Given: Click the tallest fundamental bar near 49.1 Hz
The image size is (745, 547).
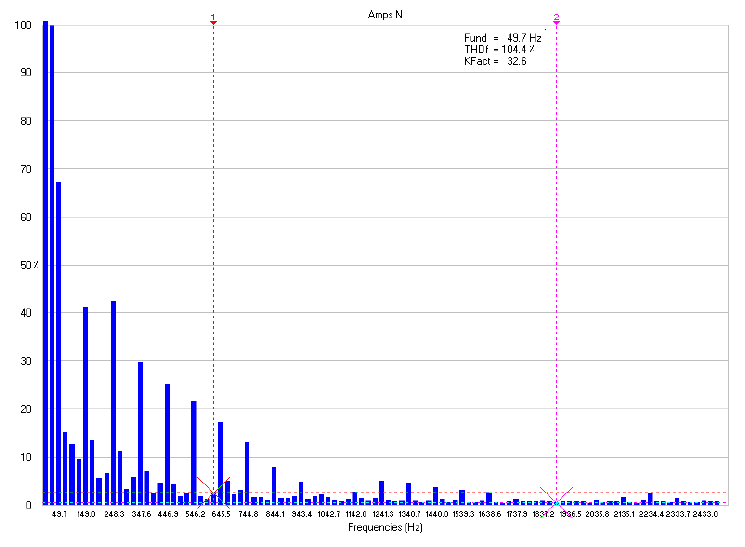Looking at the screenshot, I should (46, 262).
